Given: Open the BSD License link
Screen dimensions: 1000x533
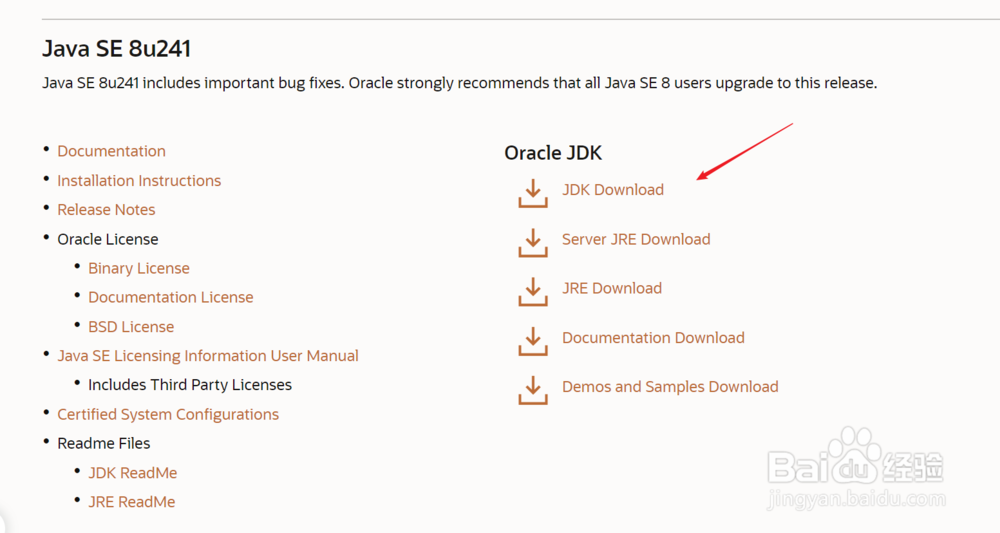Looking at the screenshot, I should (131, 327).
